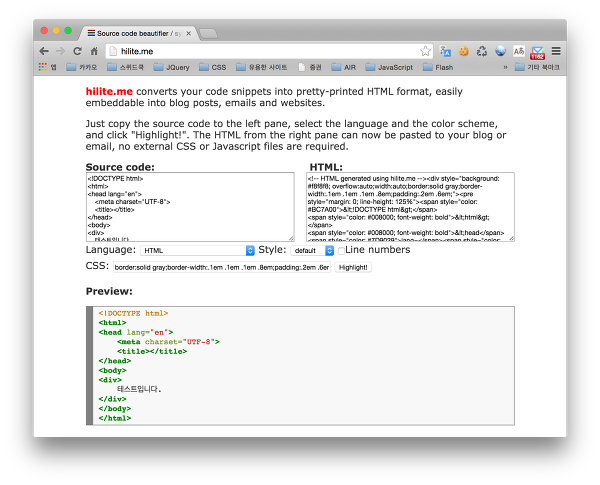Open the browser home page
This screenshot has height=485, width=600.
(94, 51)
